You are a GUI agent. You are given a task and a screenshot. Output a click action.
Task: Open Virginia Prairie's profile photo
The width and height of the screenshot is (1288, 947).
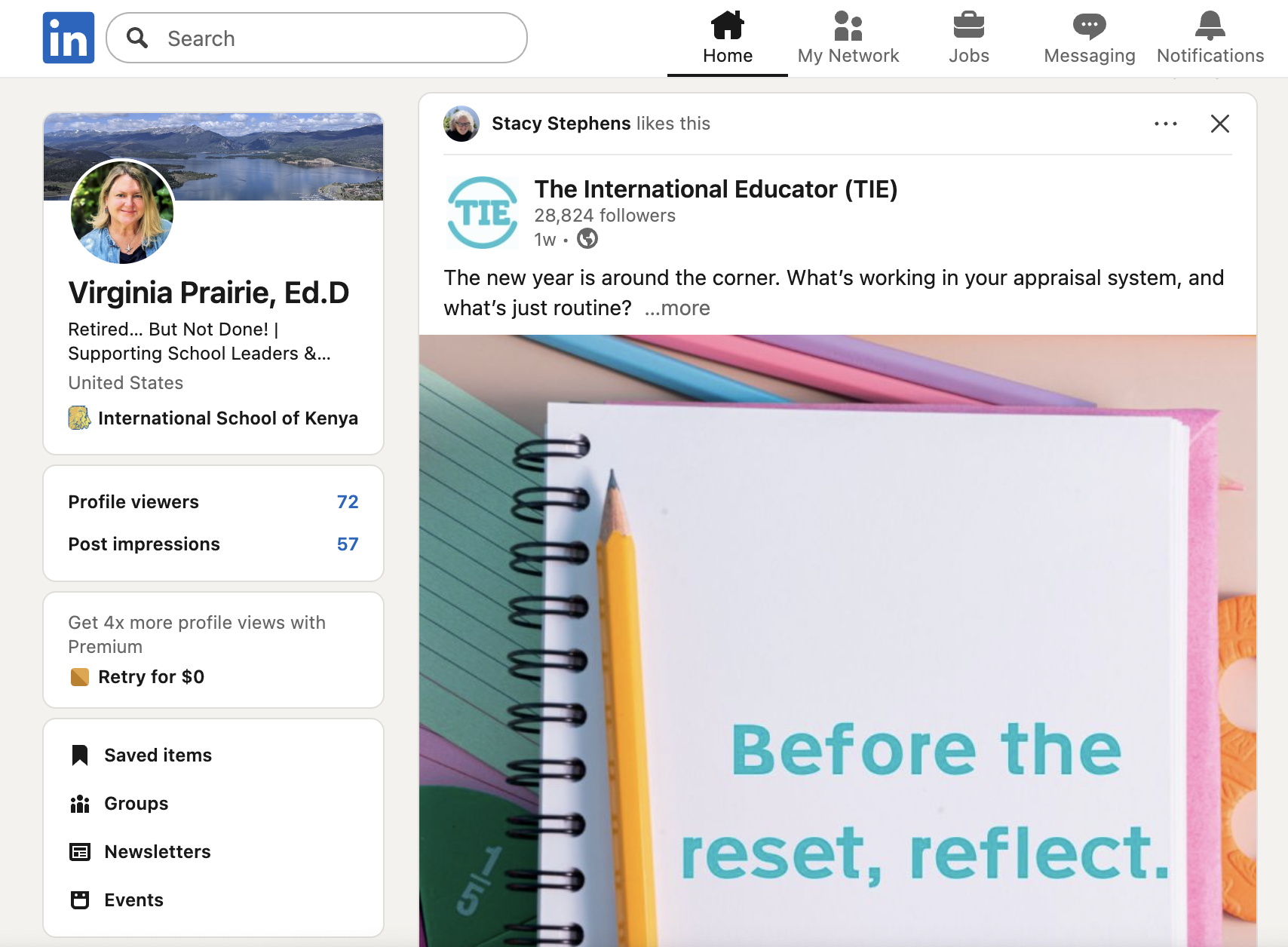[122, 213]
